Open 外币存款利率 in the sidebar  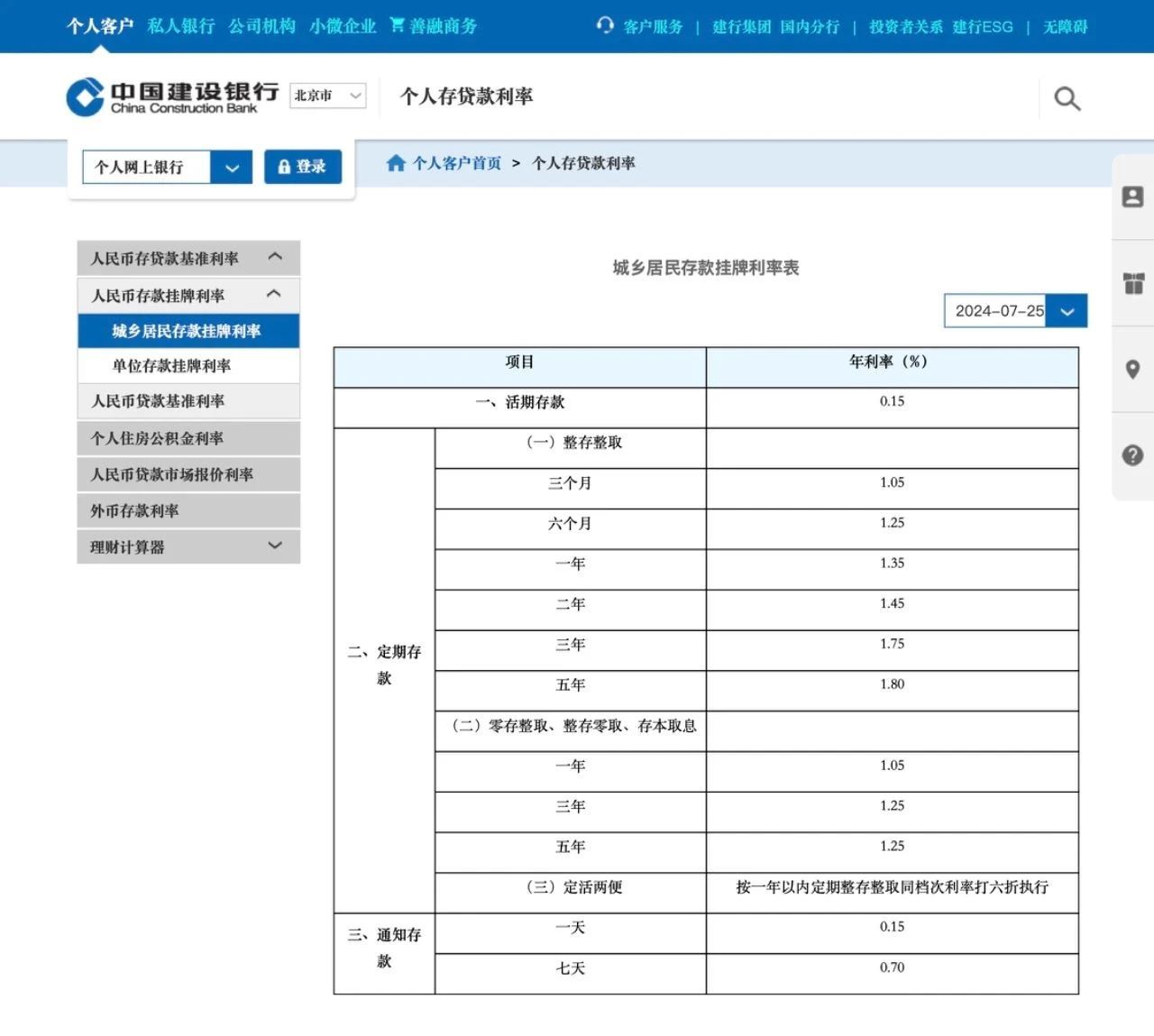pyautogui.click(x=134, y=511)
